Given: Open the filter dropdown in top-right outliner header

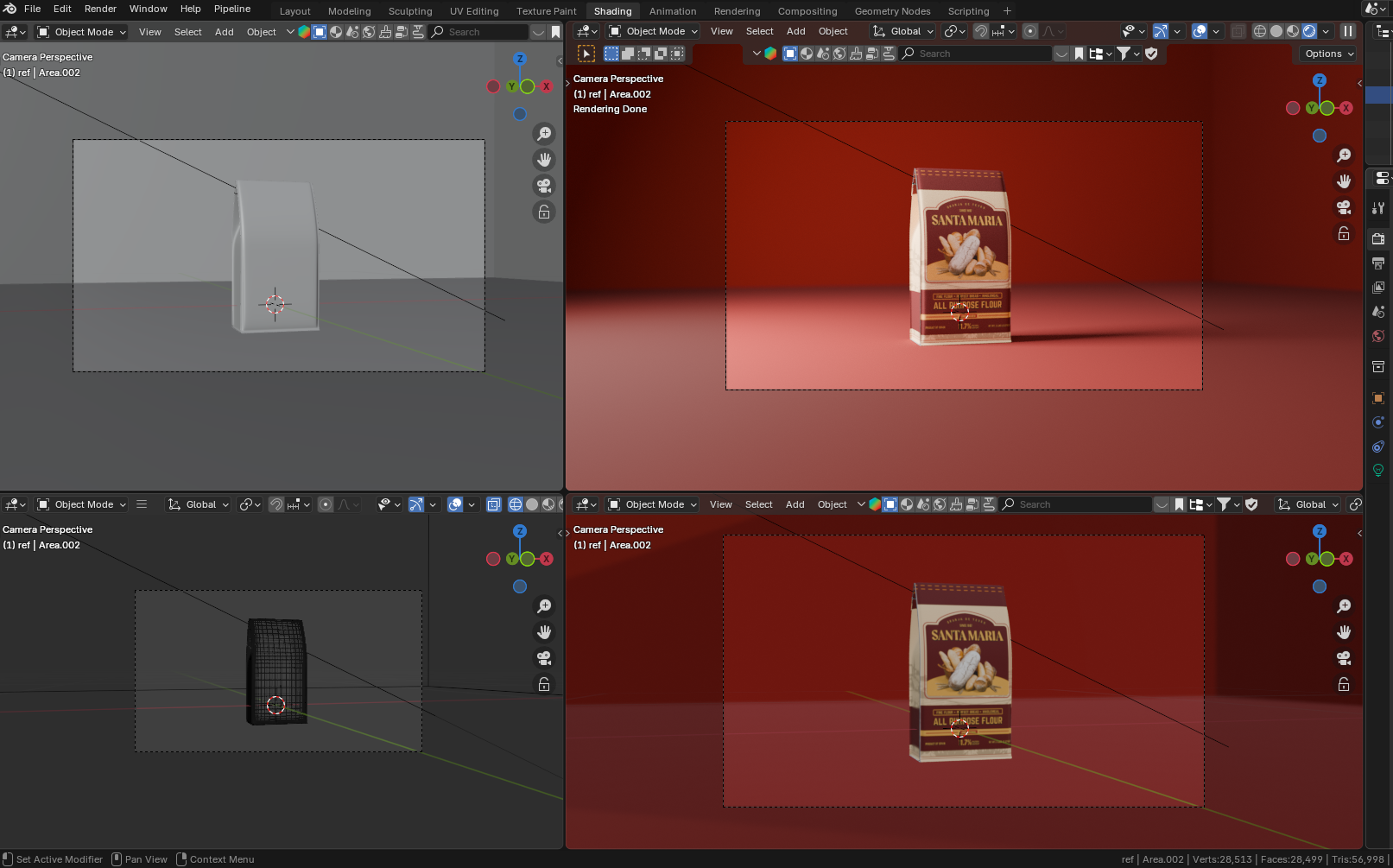Looking at the screenshot, I should click(1128, 54).
